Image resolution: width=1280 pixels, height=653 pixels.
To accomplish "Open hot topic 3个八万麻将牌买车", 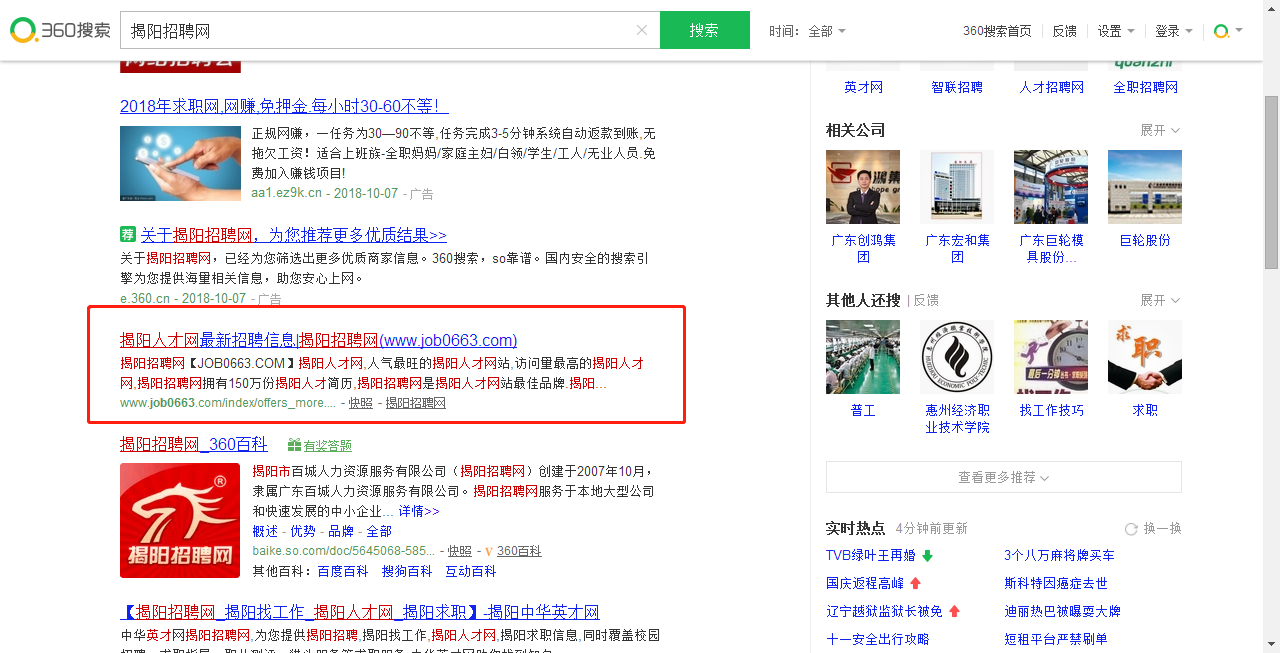I will coord(1059,555).
